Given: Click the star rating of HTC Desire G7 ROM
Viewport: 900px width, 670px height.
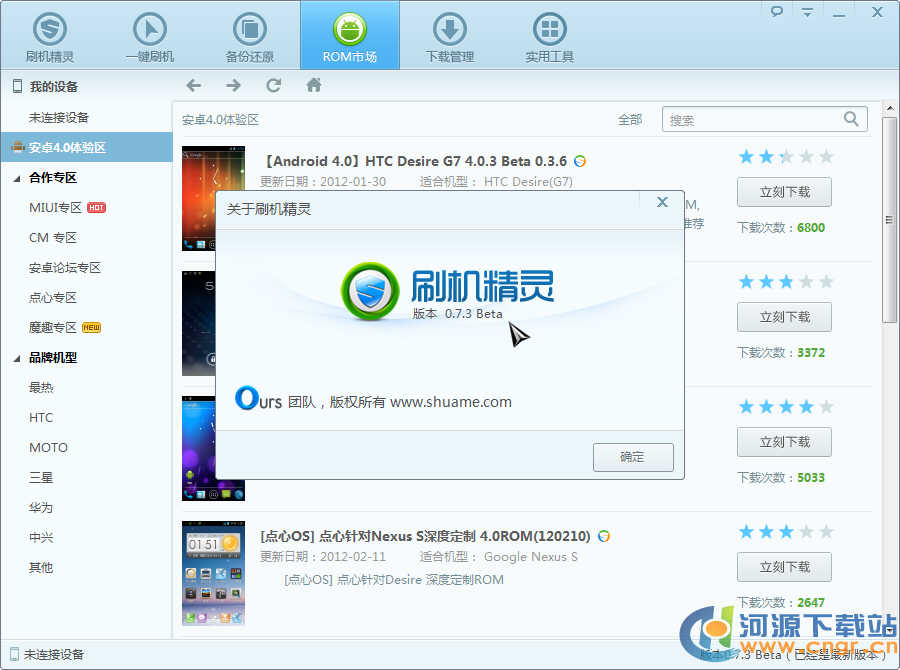Looking at the screenshot, I should point(786,156).
